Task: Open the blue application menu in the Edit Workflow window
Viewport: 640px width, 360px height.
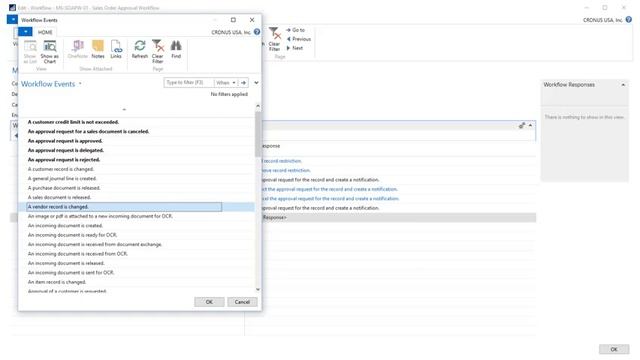Action: 12,19
